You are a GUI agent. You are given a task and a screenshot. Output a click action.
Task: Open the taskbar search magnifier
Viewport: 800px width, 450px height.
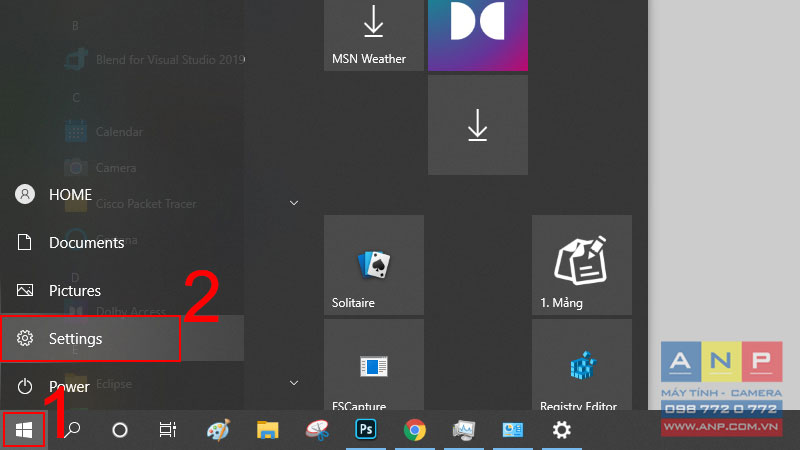72,430
